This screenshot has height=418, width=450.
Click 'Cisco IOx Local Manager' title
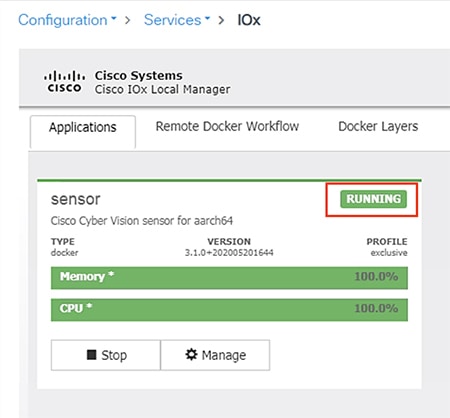click(162, 89)
